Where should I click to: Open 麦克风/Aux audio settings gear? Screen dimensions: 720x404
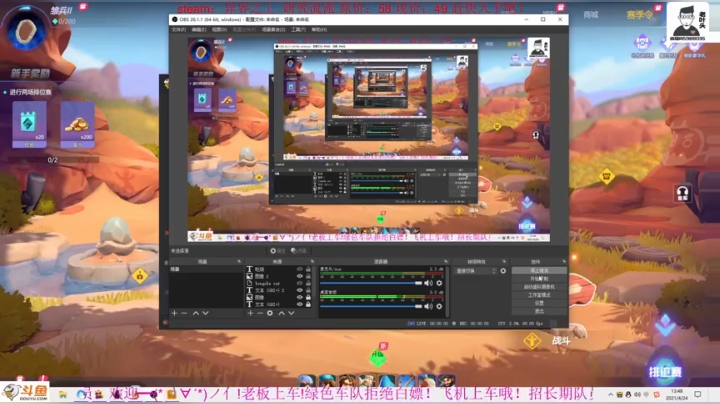439,283
